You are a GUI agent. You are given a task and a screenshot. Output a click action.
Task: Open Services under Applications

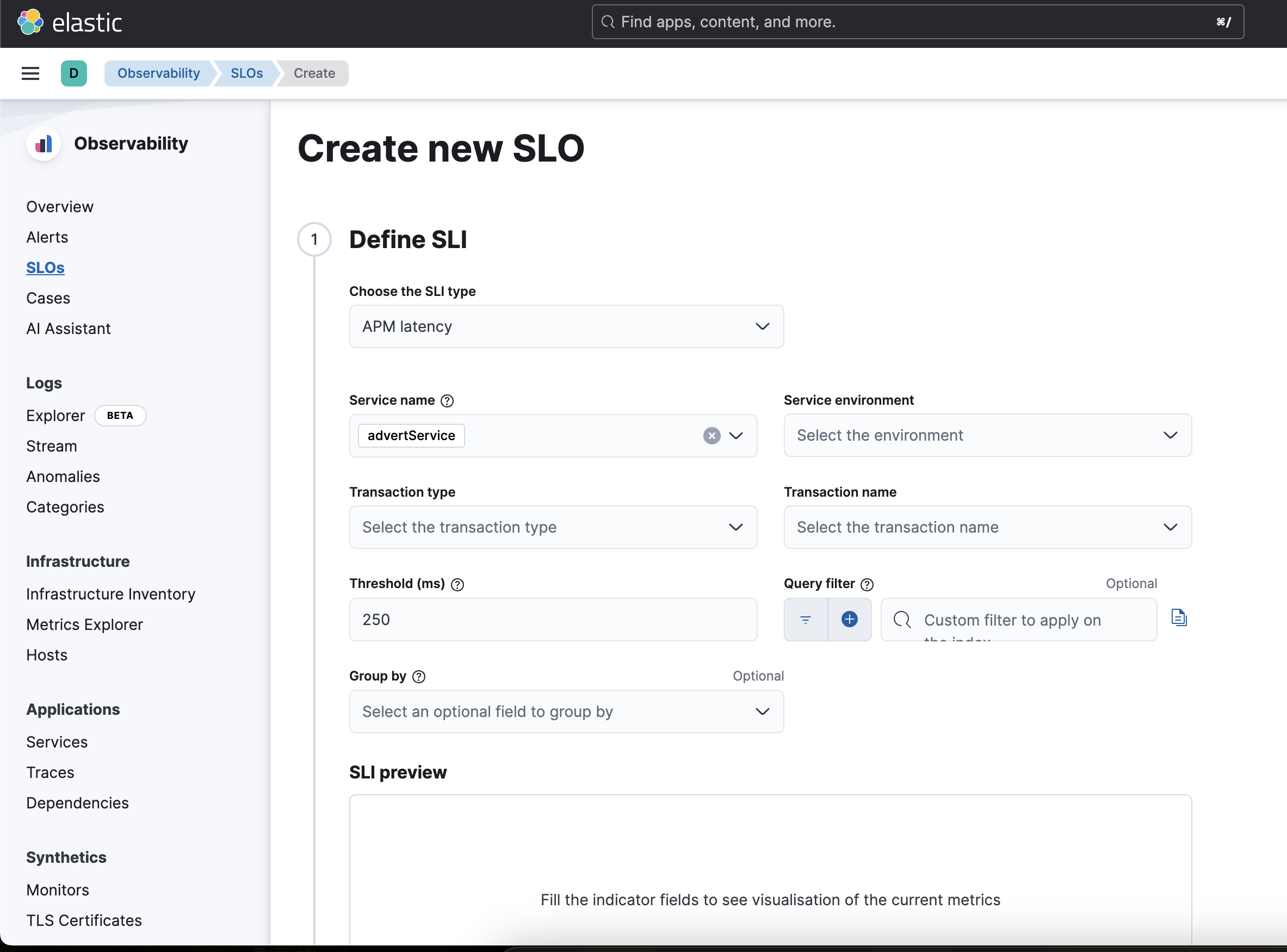click(57, 742)
